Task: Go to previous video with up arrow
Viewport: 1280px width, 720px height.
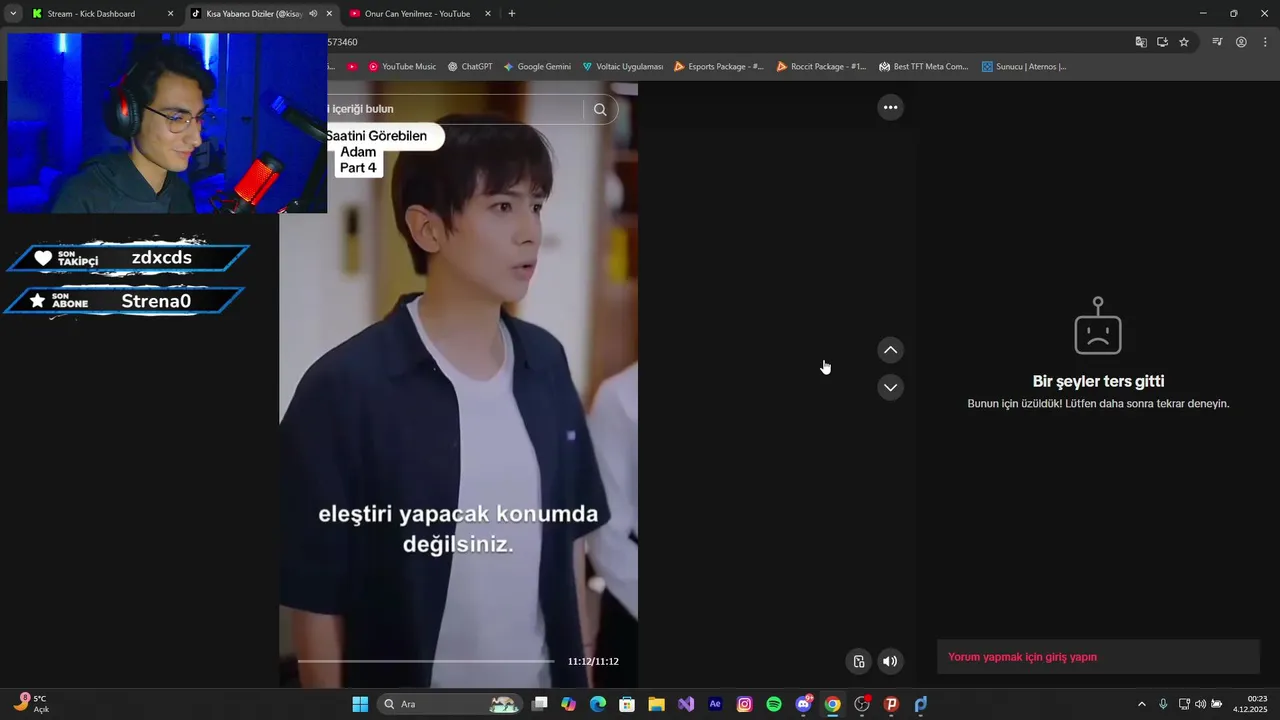Action: click(x=890, y=350)
